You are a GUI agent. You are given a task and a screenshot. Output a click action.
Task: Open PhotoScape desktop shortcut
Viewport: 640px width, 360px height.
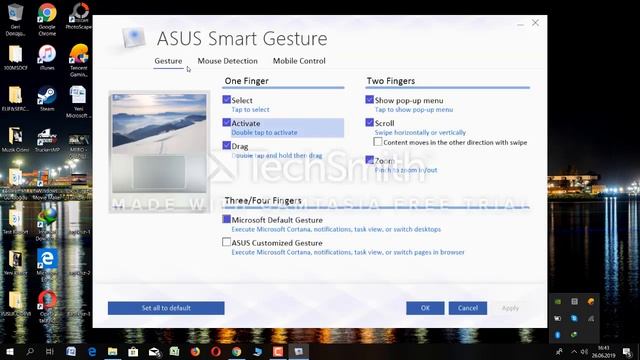point(78,16)
